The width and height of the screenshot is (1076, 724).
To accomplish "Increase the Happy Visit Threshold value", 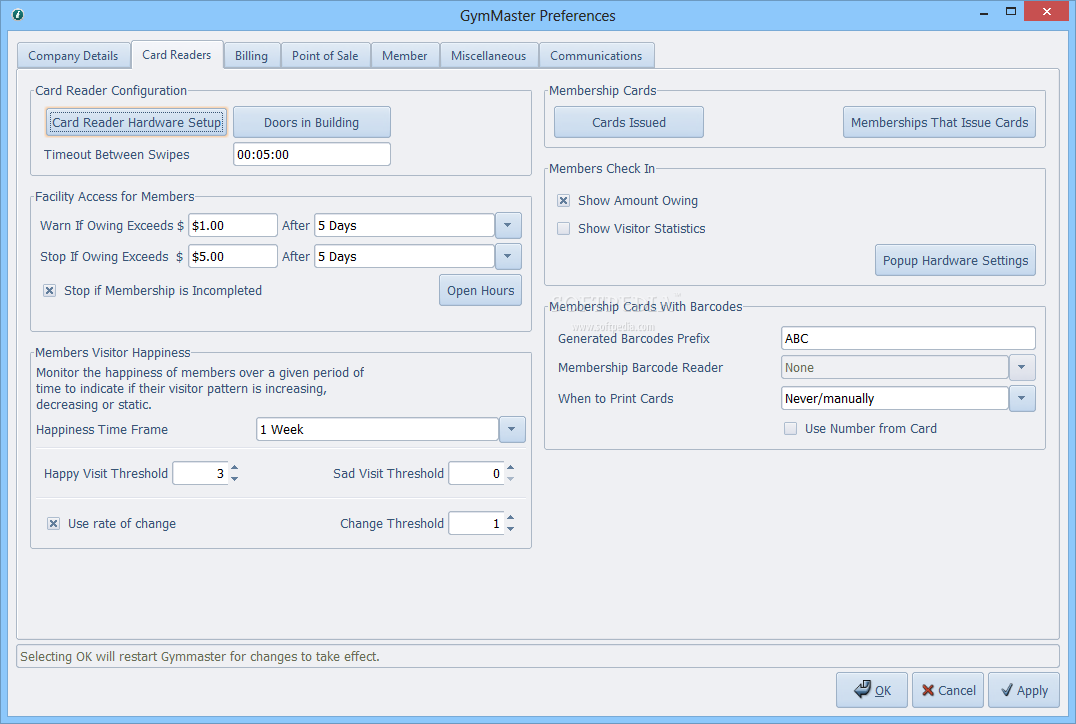I will (235, 468).
